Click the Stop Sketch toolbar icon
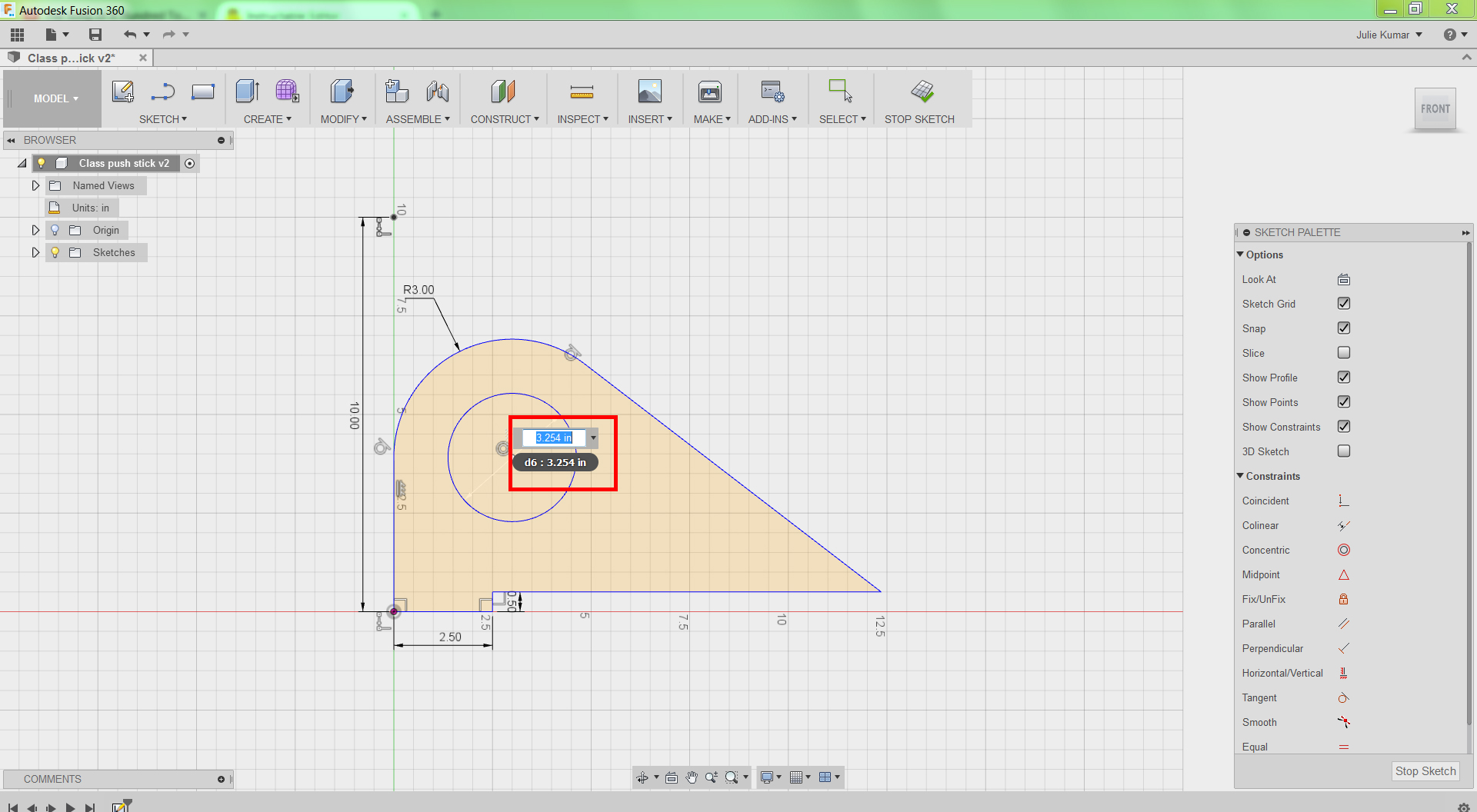 [922, 92]
